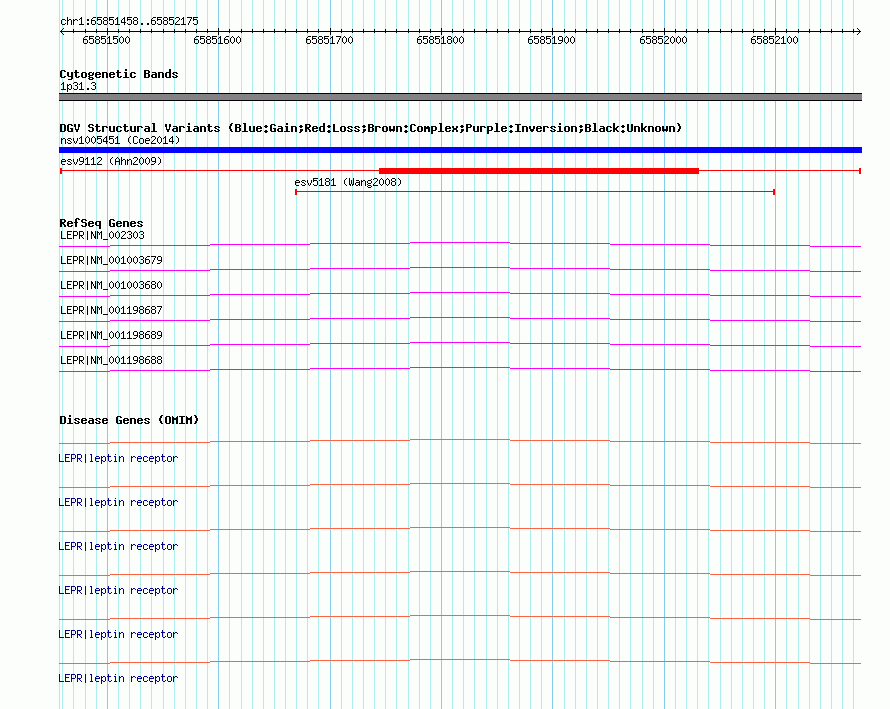
Task: Click the chr1:65851458..65852175 region label
Action: (129, 21)
